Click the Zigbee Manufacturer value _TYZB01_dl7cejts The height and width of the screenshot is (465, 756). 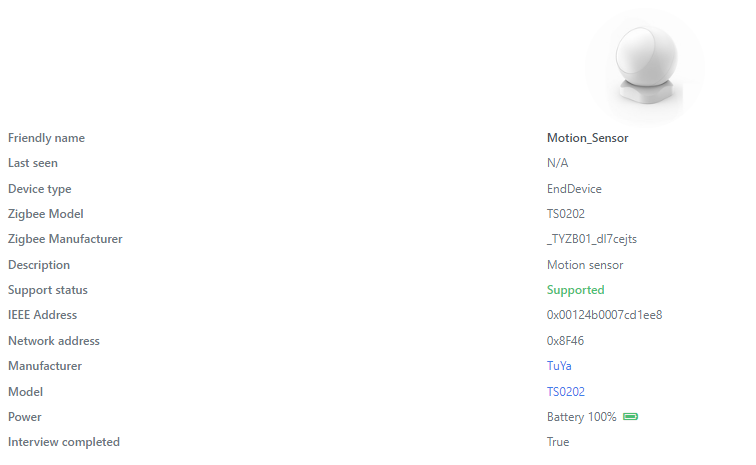(x=592, y=239)
